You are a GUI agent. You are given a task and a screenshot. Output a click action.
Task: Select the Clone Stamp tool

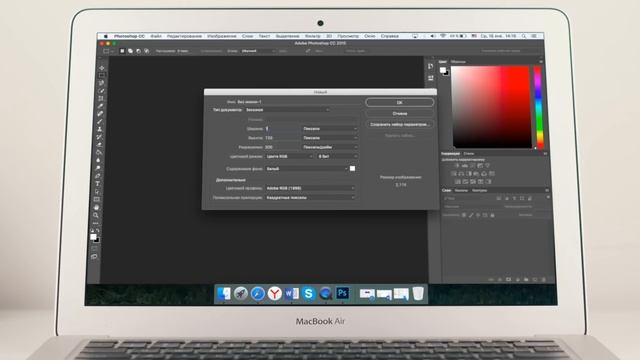point(100,129)
